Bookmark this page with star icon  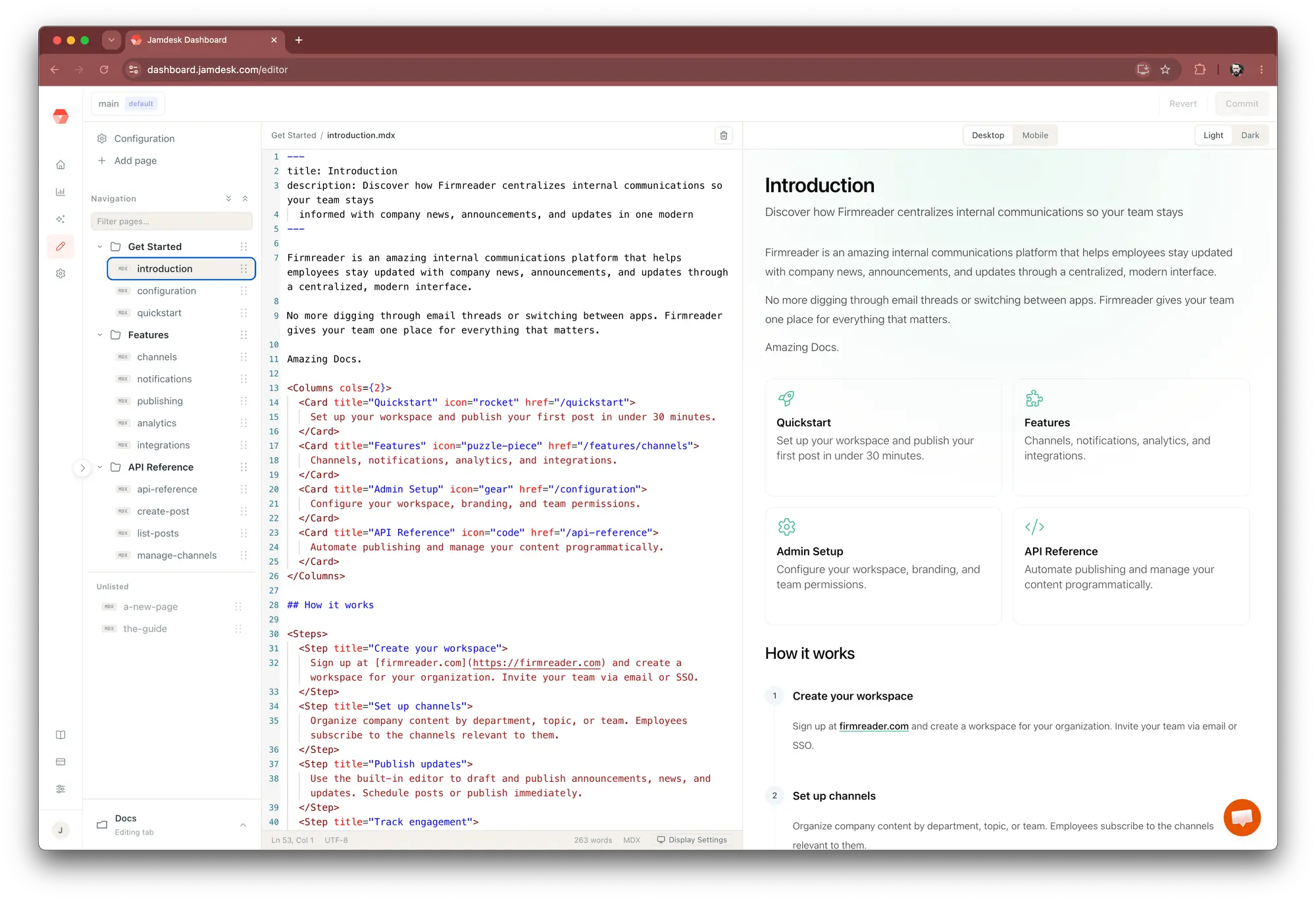coord(1165,69)
